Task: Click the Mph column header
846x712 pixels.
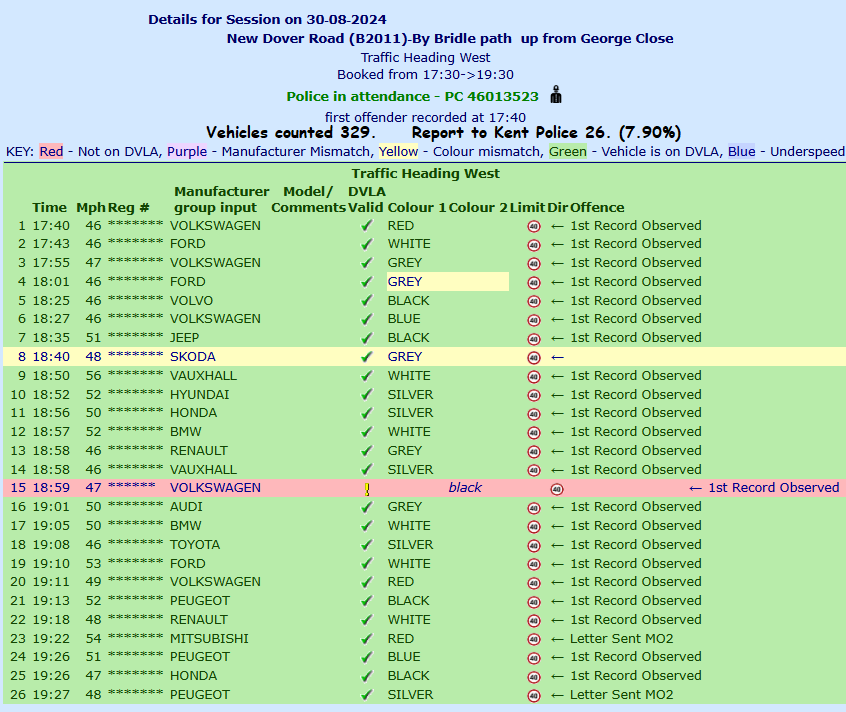Action: tap(91, 208)
